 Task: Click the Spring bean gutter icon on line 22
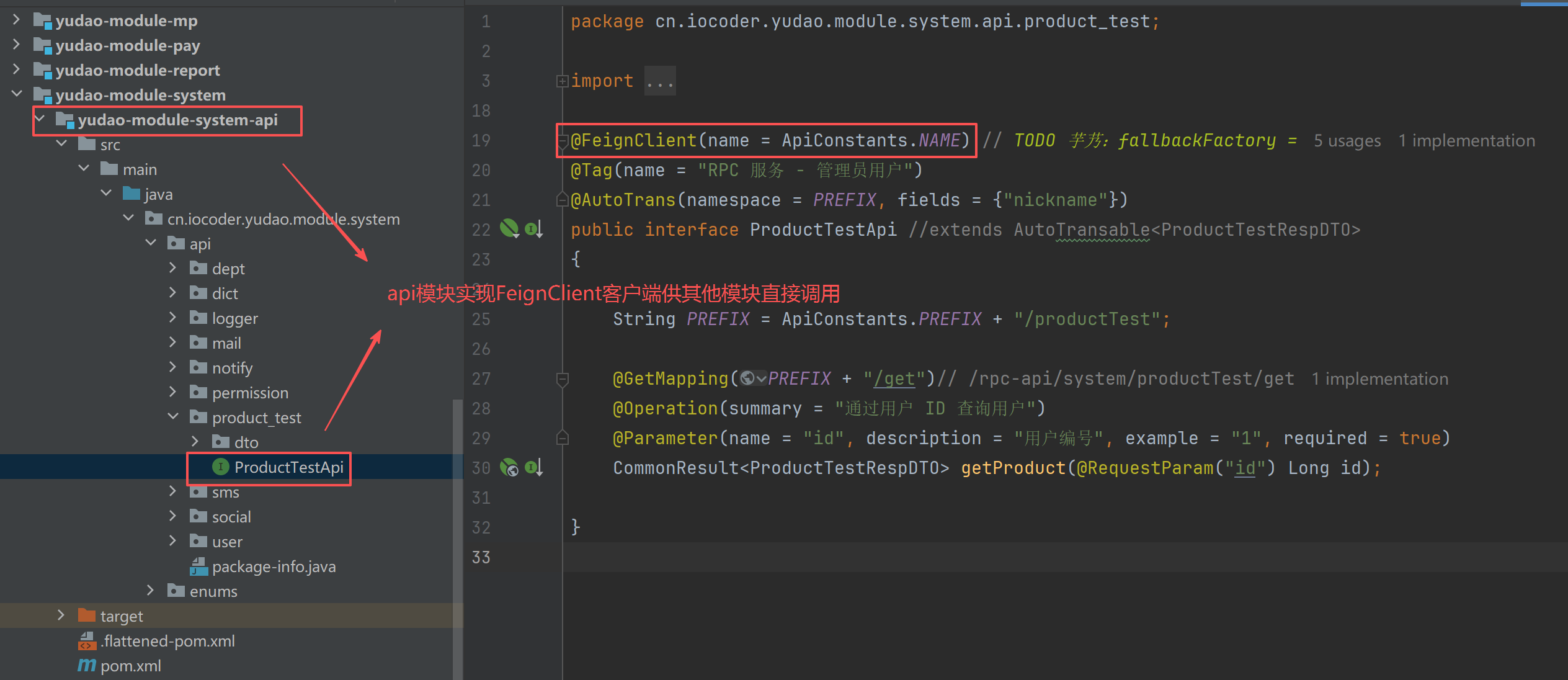[509, 229]
